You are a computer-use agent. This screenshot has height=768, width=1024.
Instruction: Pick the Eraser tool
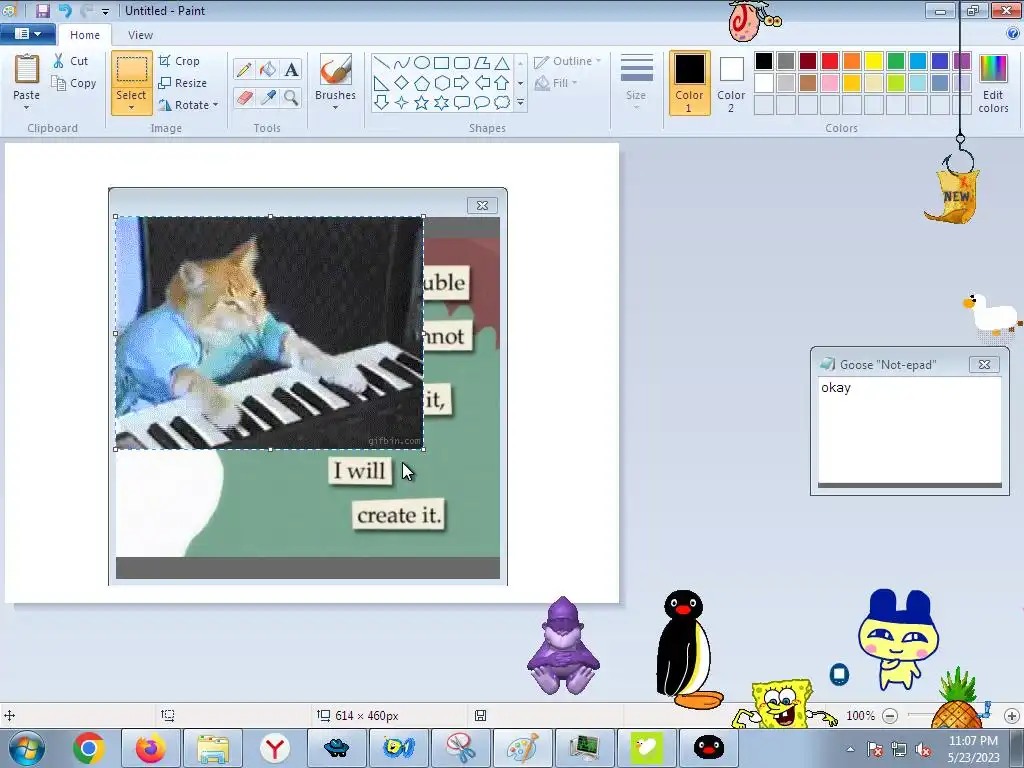tap(244, 97)
